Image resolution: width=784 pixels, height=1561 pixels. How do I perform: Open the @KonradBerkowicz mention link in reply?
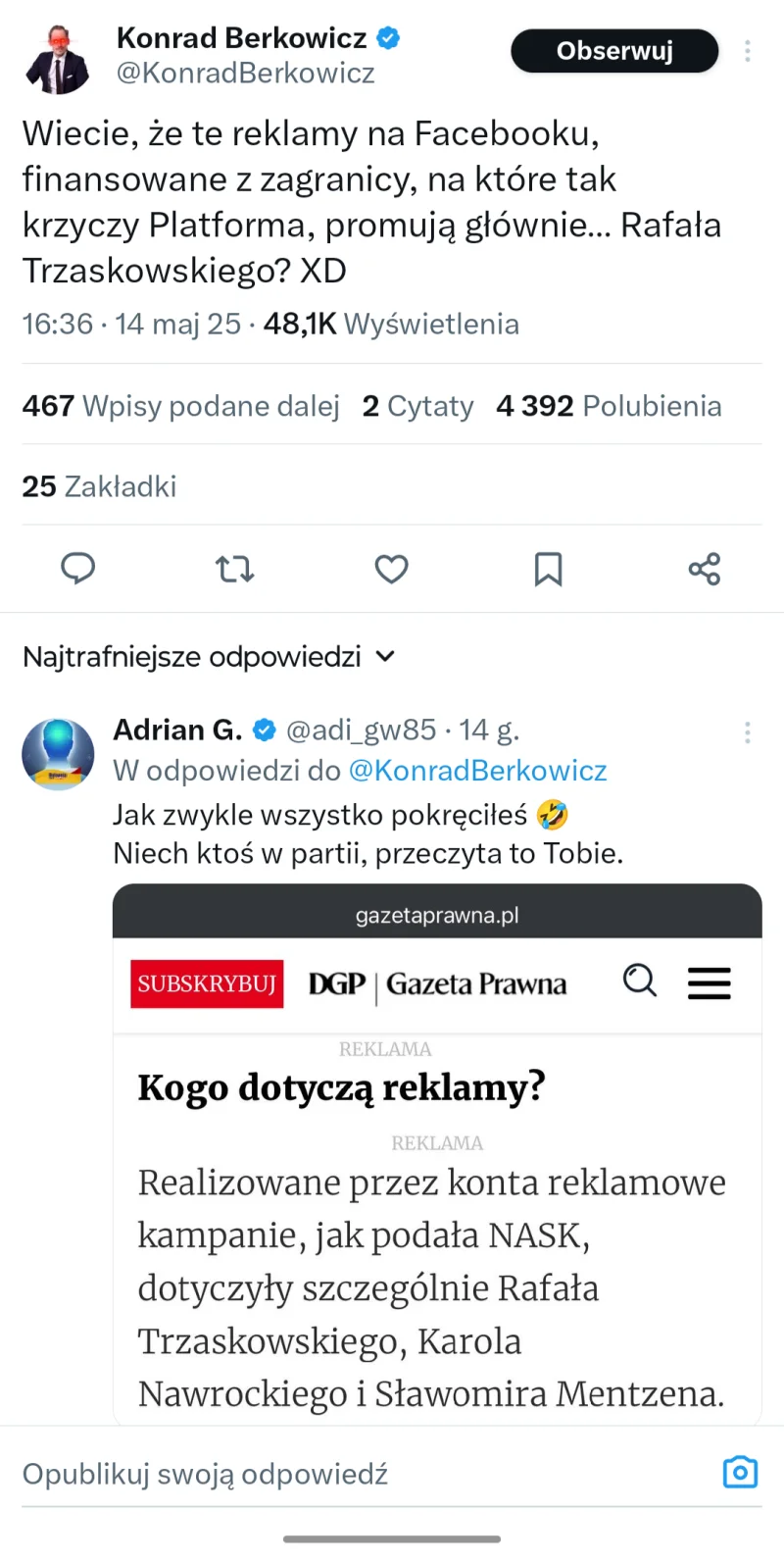(x=477, y=771)
